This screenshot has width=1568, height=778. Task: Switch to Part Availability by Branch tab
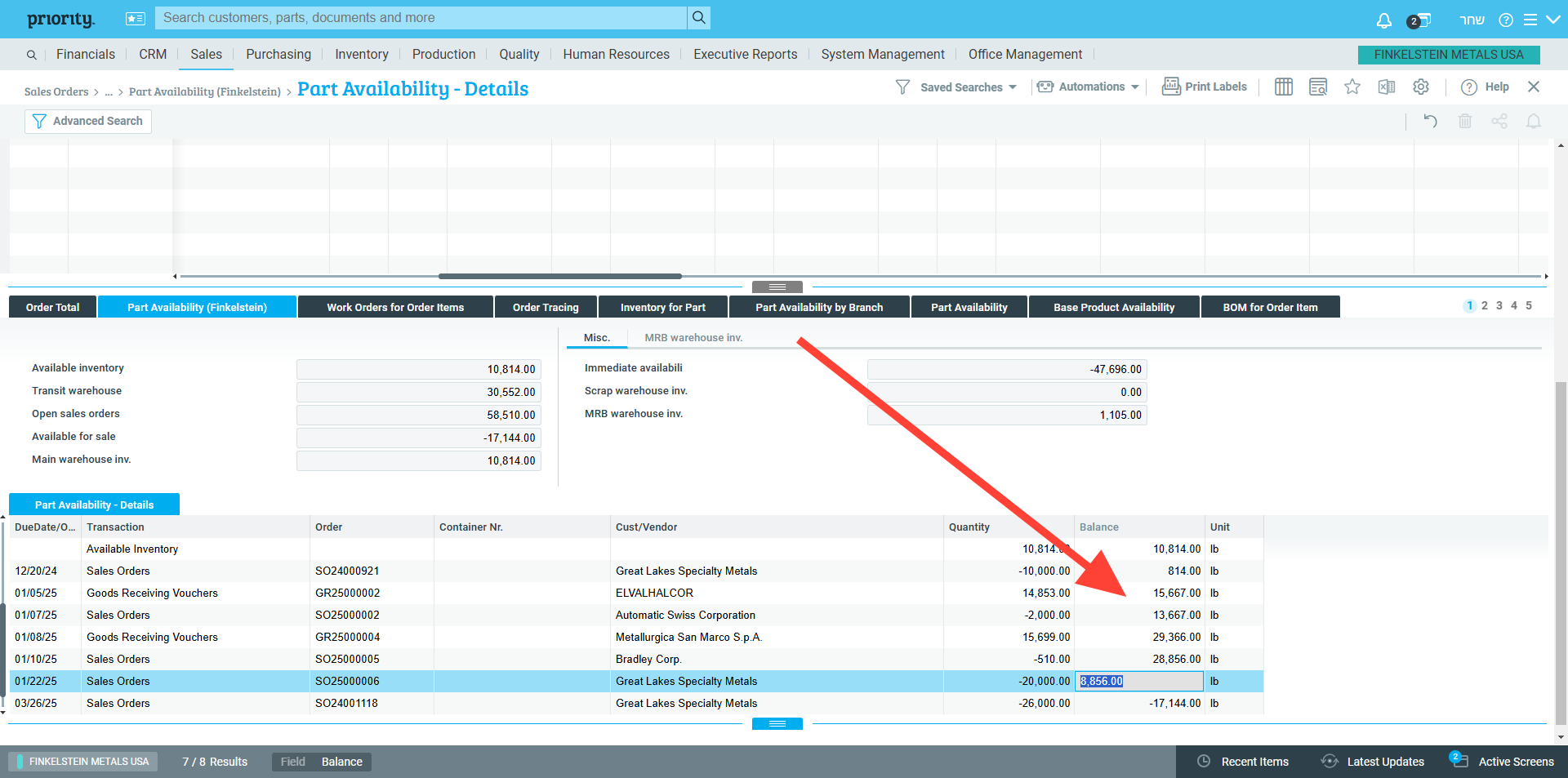(x=819, y=307)
